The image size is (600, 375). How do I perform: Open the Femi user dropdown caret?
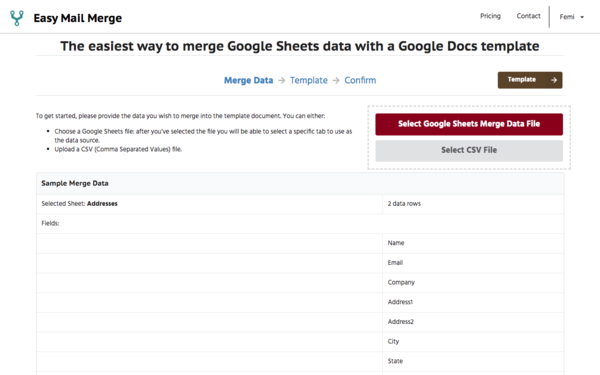[582, 17]
